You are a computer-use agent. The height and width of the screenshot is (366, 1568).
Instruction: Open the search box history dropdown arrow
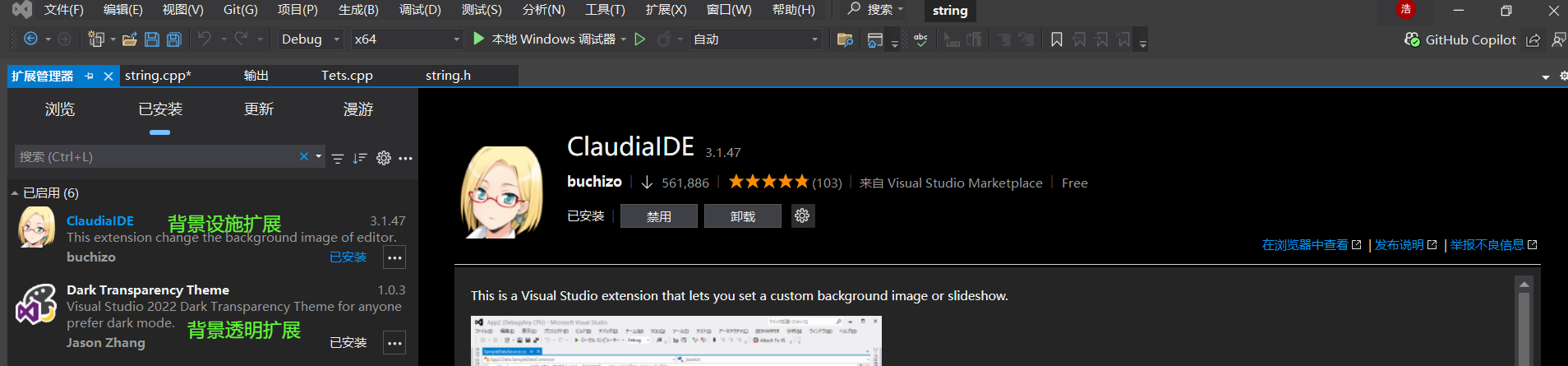coord(319,156)
